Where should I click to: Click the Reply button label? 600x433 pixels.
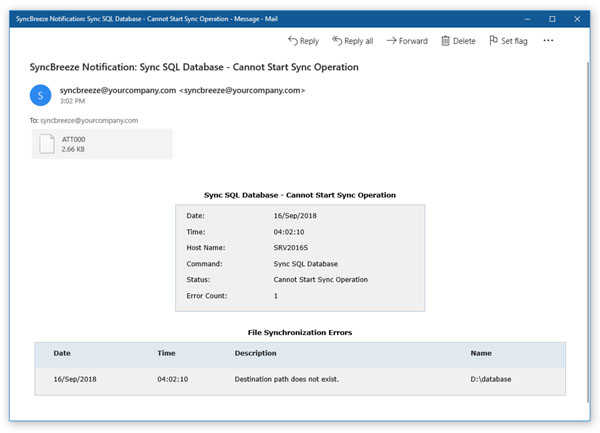pos(309,41)
